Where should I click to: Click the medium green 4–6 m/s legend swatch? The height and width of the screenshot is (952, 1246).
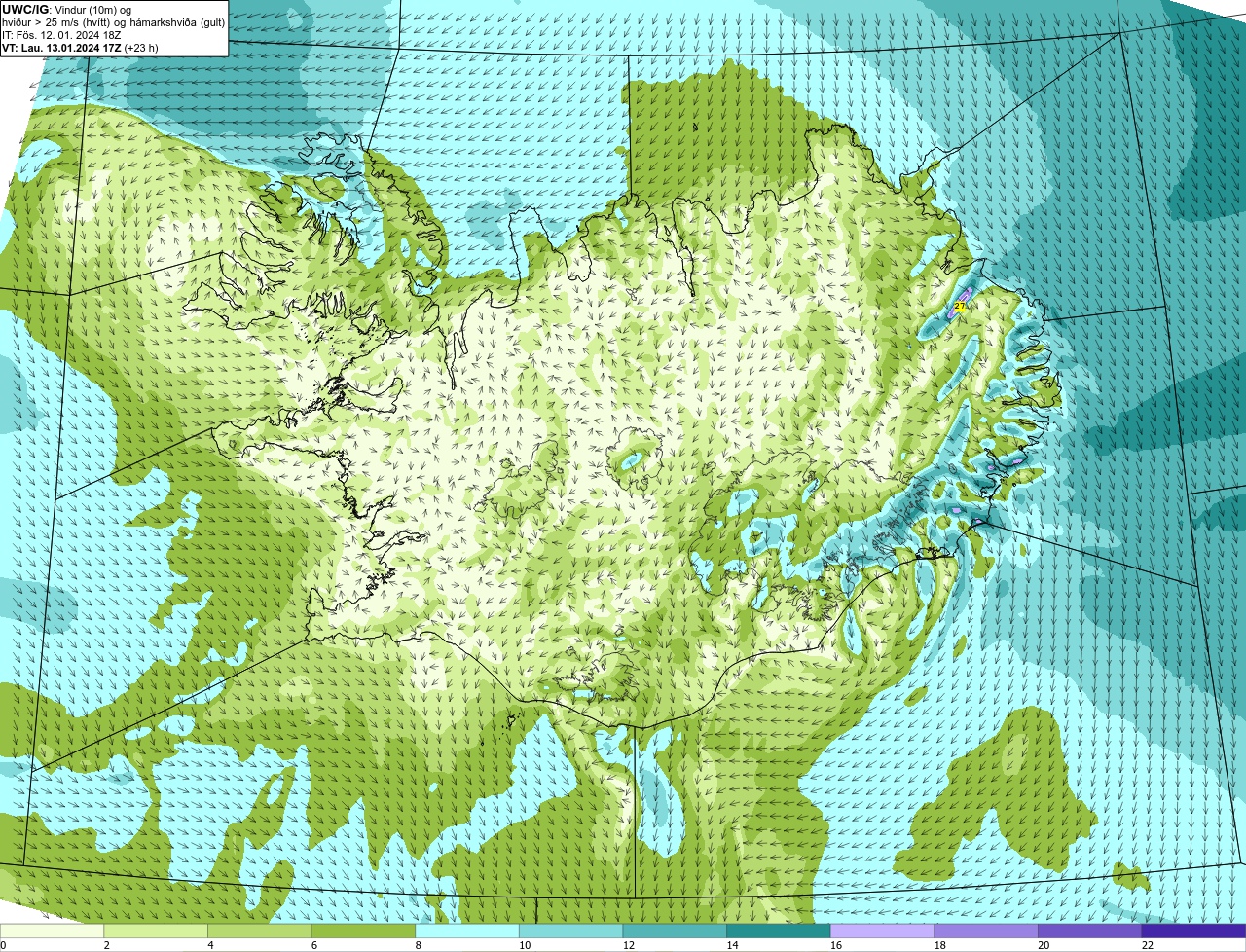(x=260, y=931)
